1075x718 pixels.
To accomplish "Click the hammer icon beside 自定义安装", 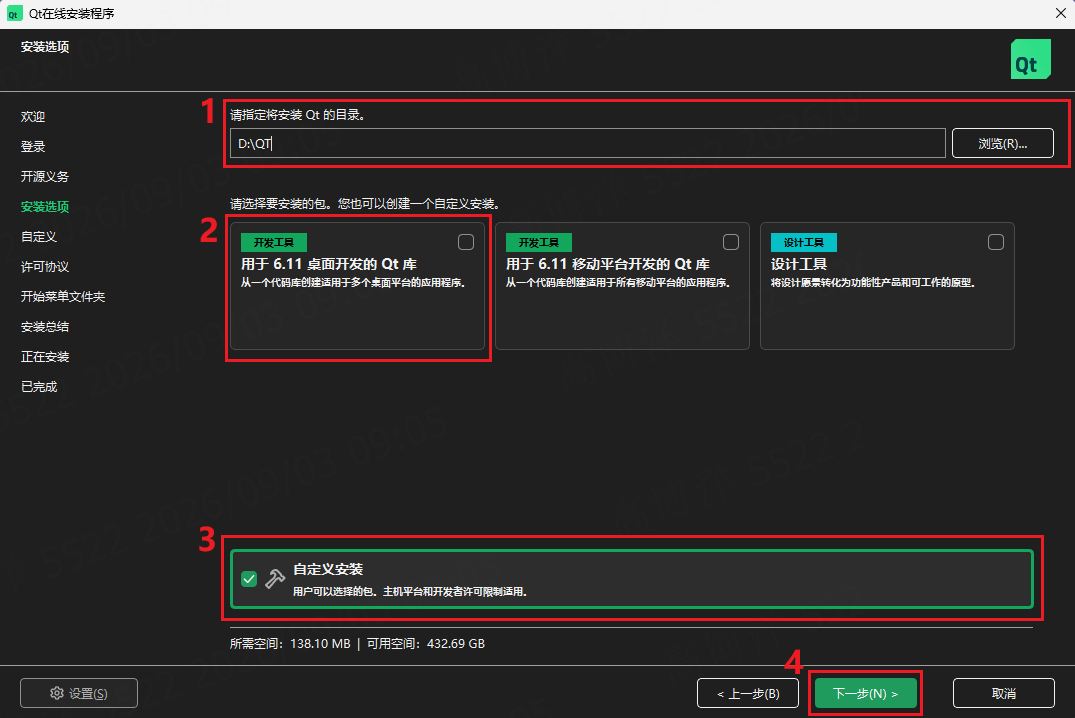I will click(x=275, y=579).
